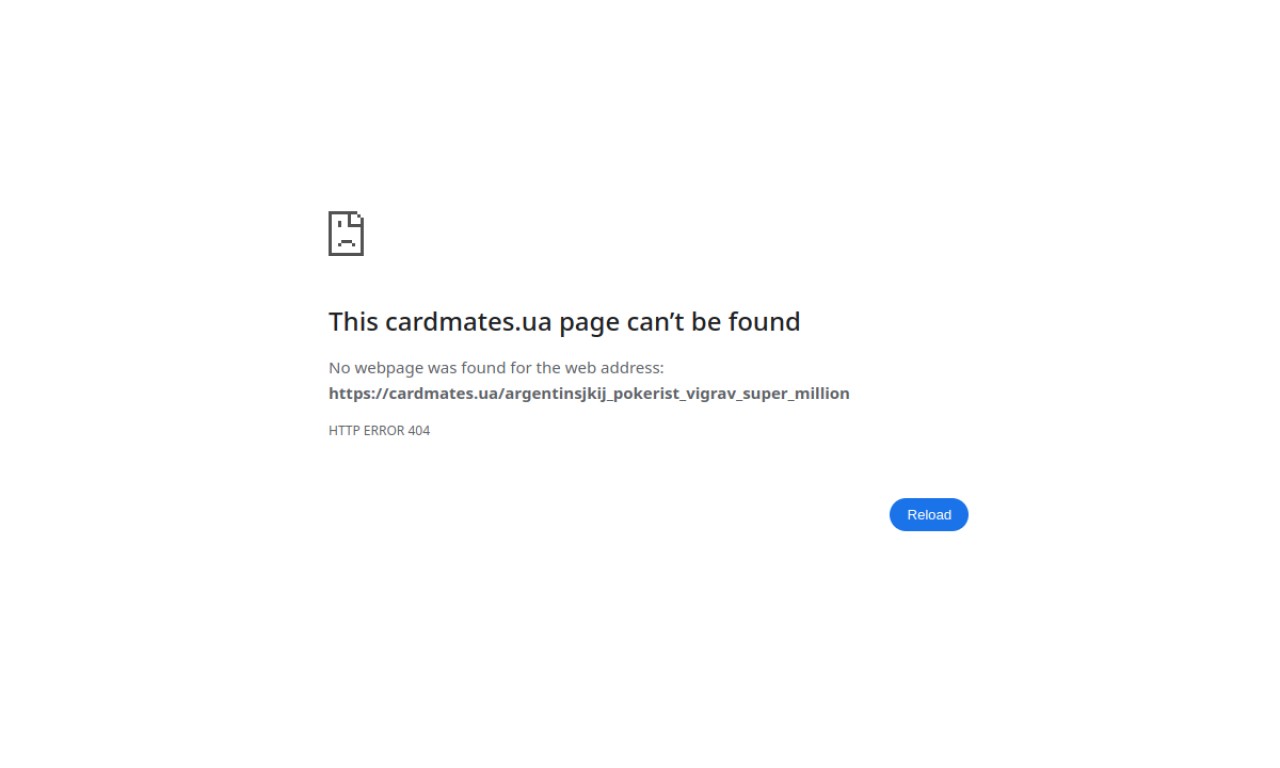Click the word "page" in the heading
This screenshot has width=1280, height=768.
point(589,323)
